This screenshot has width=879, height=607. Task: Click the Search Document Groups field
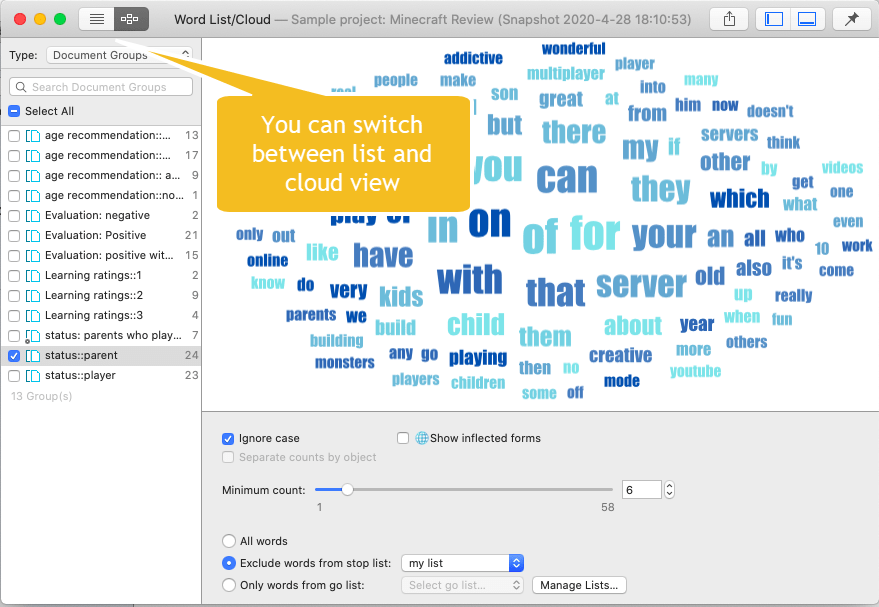(101, 87)
